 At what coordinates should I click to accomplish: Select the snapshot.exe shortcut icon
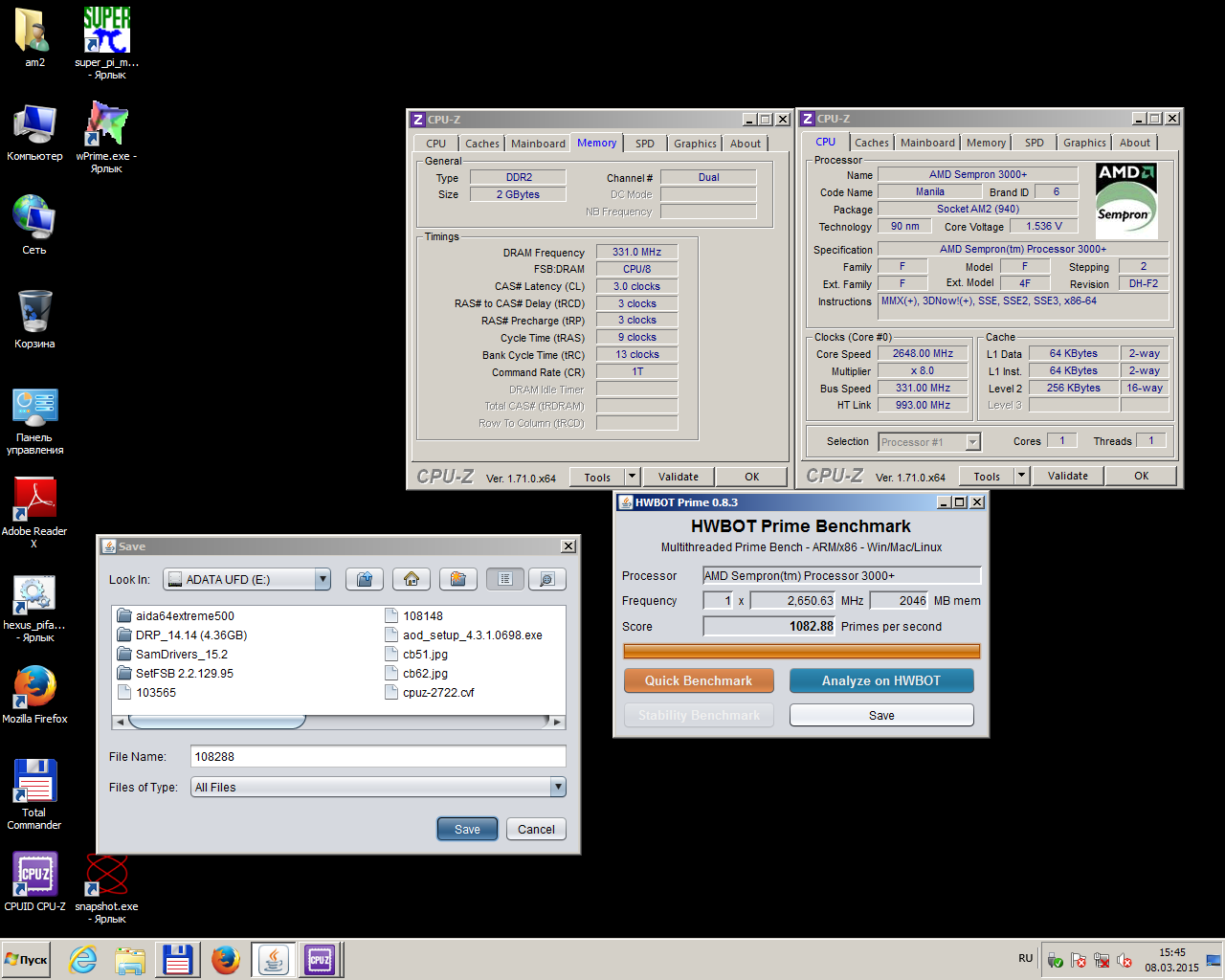pyautogui.click(x=106, y=889)
